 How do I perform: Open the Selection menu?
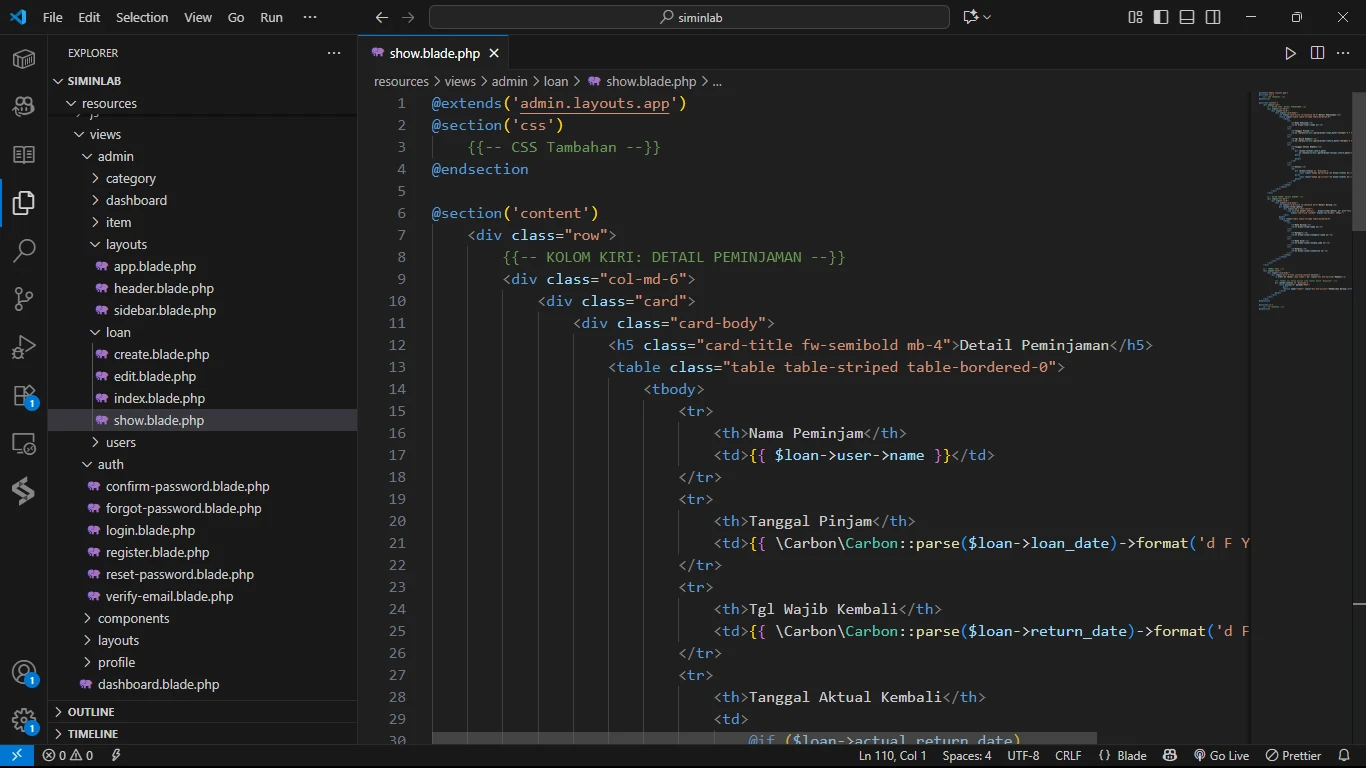pyautogui.click(x=142, y=17)
